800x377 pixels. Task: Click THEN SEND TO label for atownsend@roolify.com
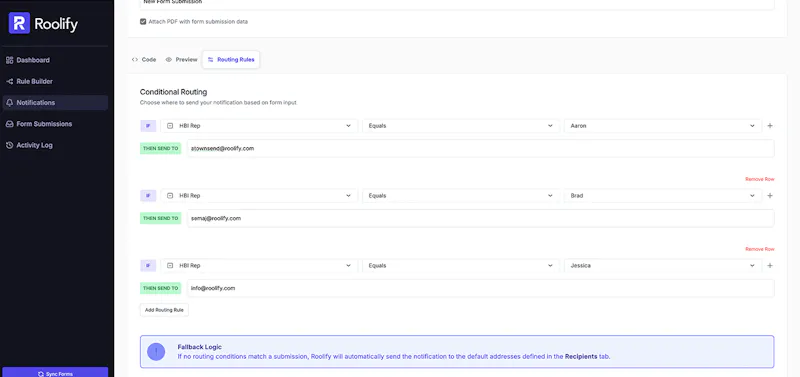pyautogui.click(x=161, y=148)
